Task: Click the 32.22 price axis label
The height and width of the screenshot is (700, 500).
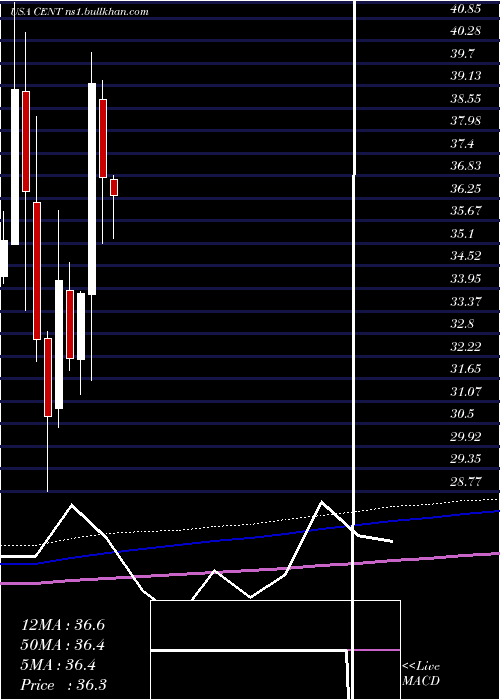Action: (466, 346)
